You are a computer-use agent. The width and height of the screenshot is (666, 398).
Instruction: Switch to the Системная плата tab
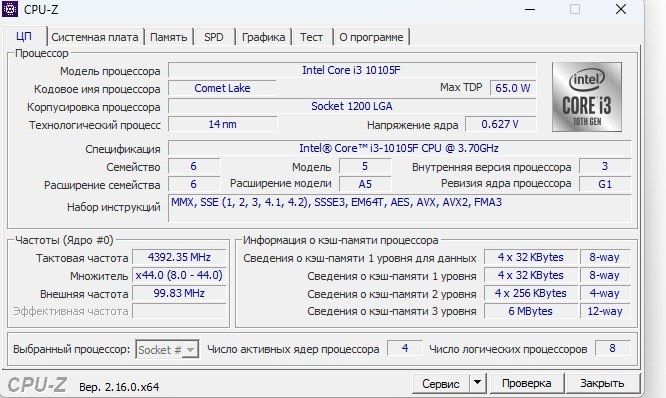click(95, 37)
